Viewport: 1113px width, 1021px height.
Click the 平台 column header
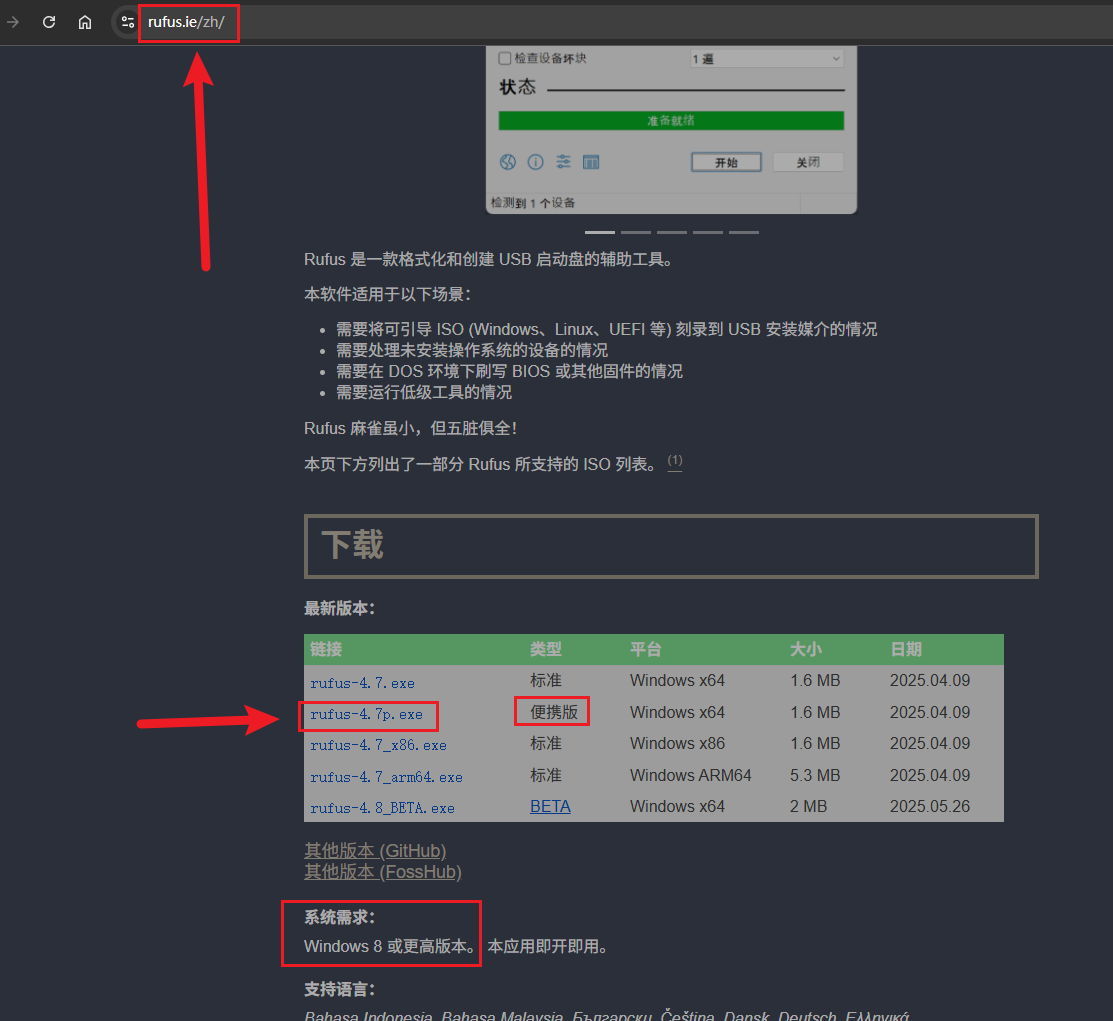click(x=645, y=649)
